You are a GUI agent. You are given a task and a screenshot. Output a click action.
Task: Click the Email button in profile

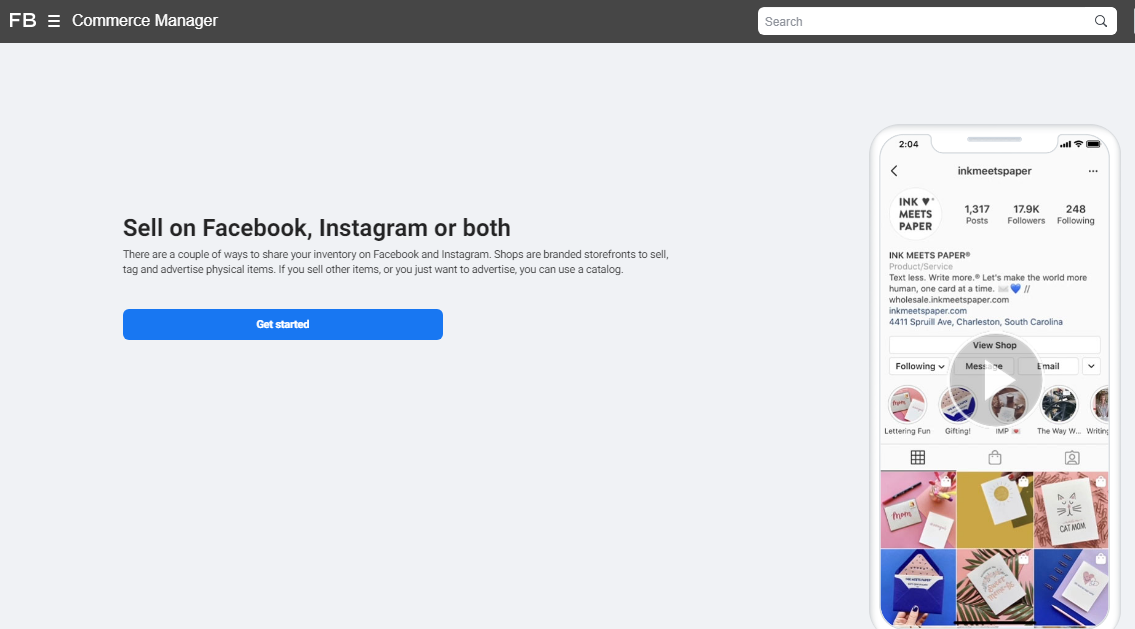pos(1048,366)
